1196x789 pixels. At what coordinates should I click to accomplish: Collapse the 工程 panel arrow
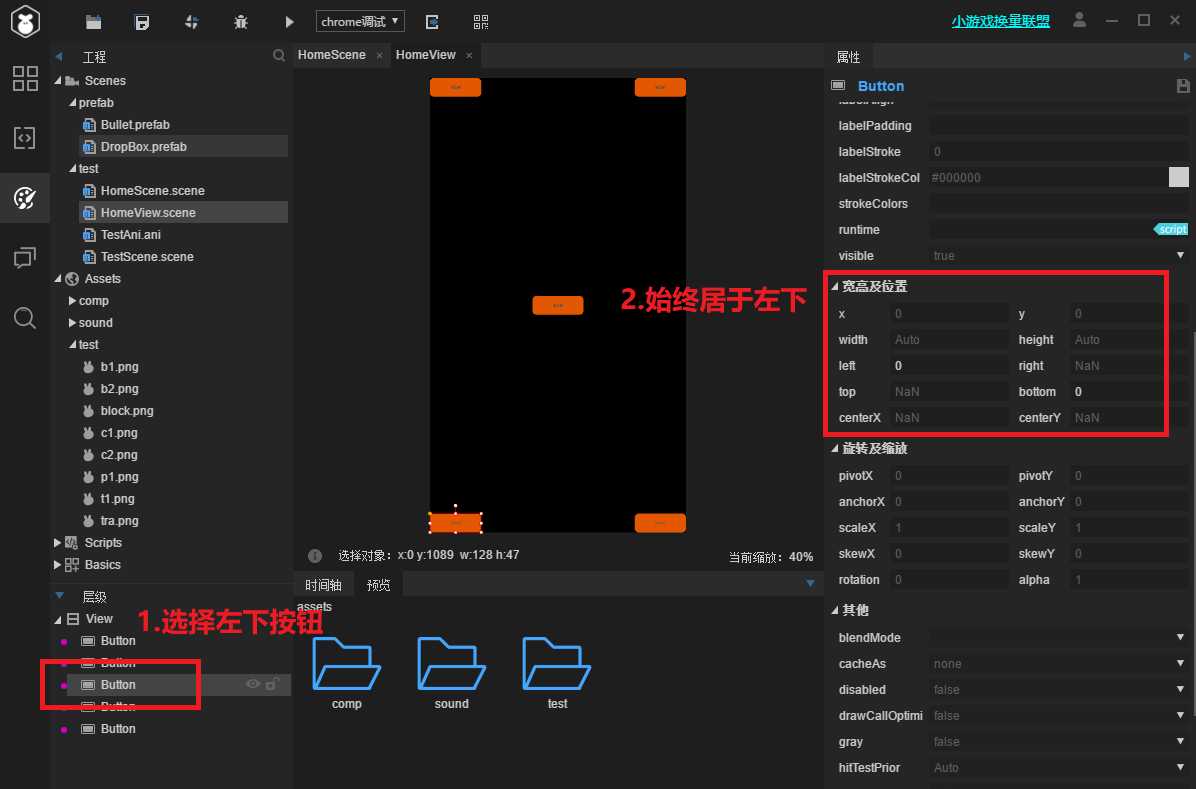(x=59, y=56)
